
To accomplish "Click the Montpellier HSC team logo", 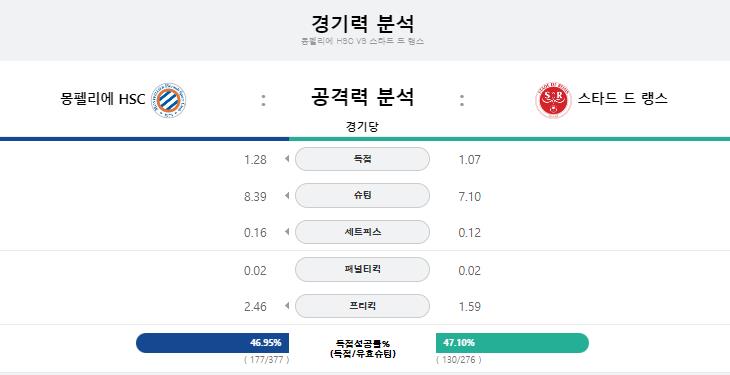I will [x=168, y=100].
